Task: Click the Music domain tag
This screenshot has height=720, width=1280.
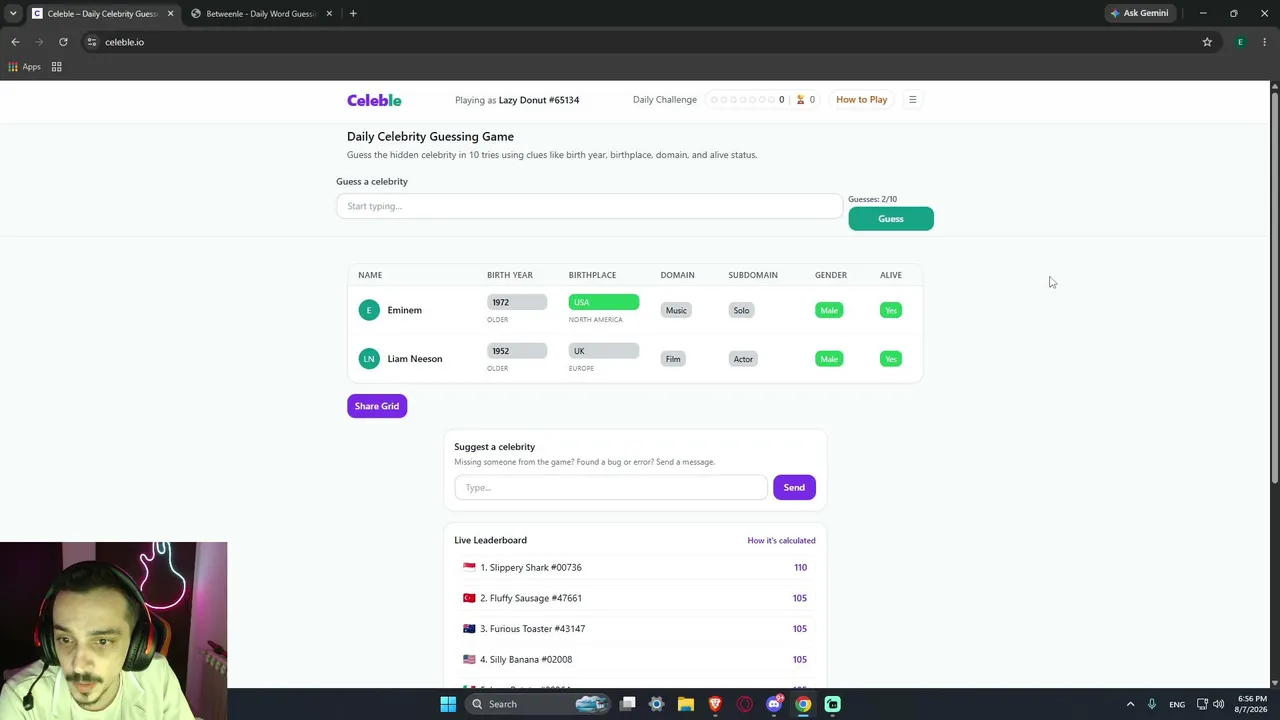Action: 676,310
